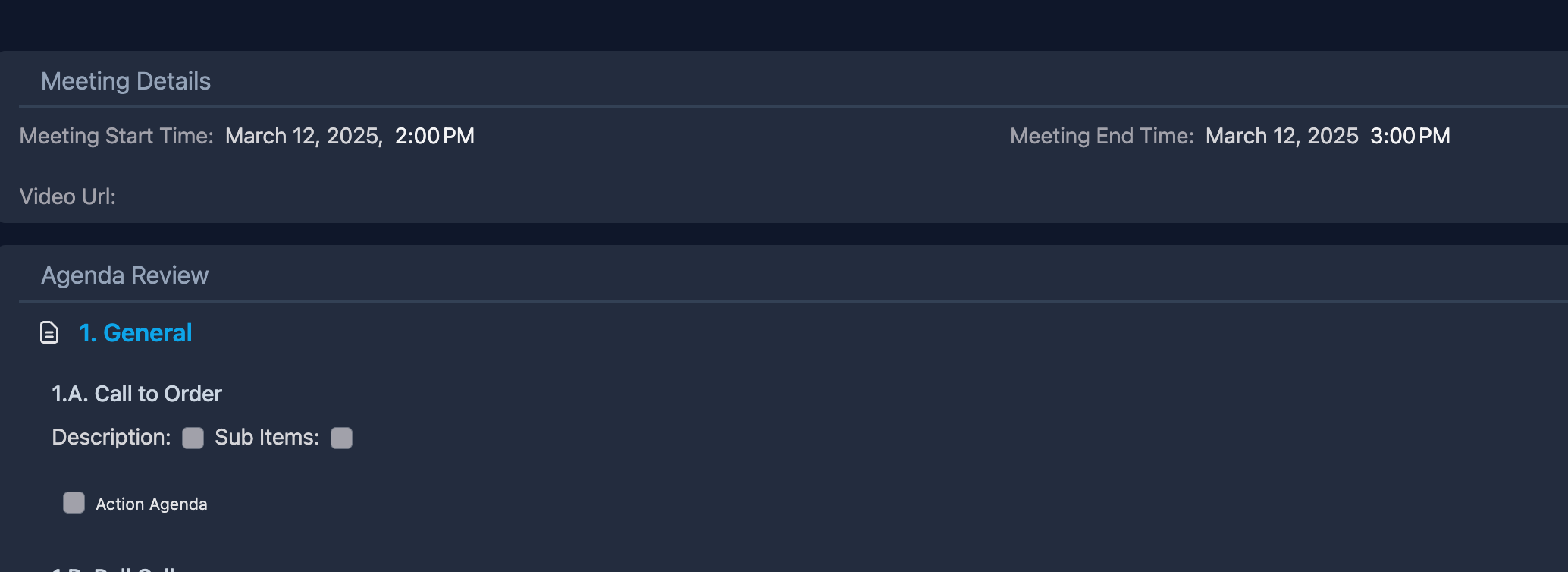The height and width of the screenshot is (572, 1568).
Task: Click the Meeting Details section header
Action: 126,81
